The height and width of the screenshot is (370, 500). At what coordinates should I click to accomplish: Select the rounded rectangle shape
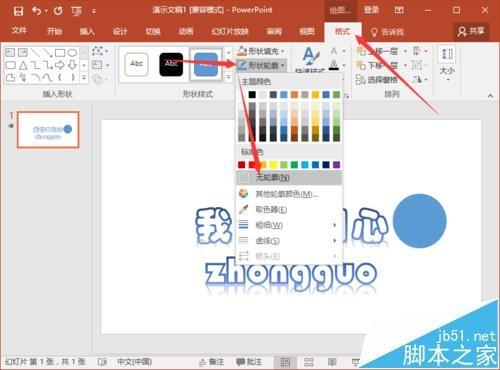(10, 65)
